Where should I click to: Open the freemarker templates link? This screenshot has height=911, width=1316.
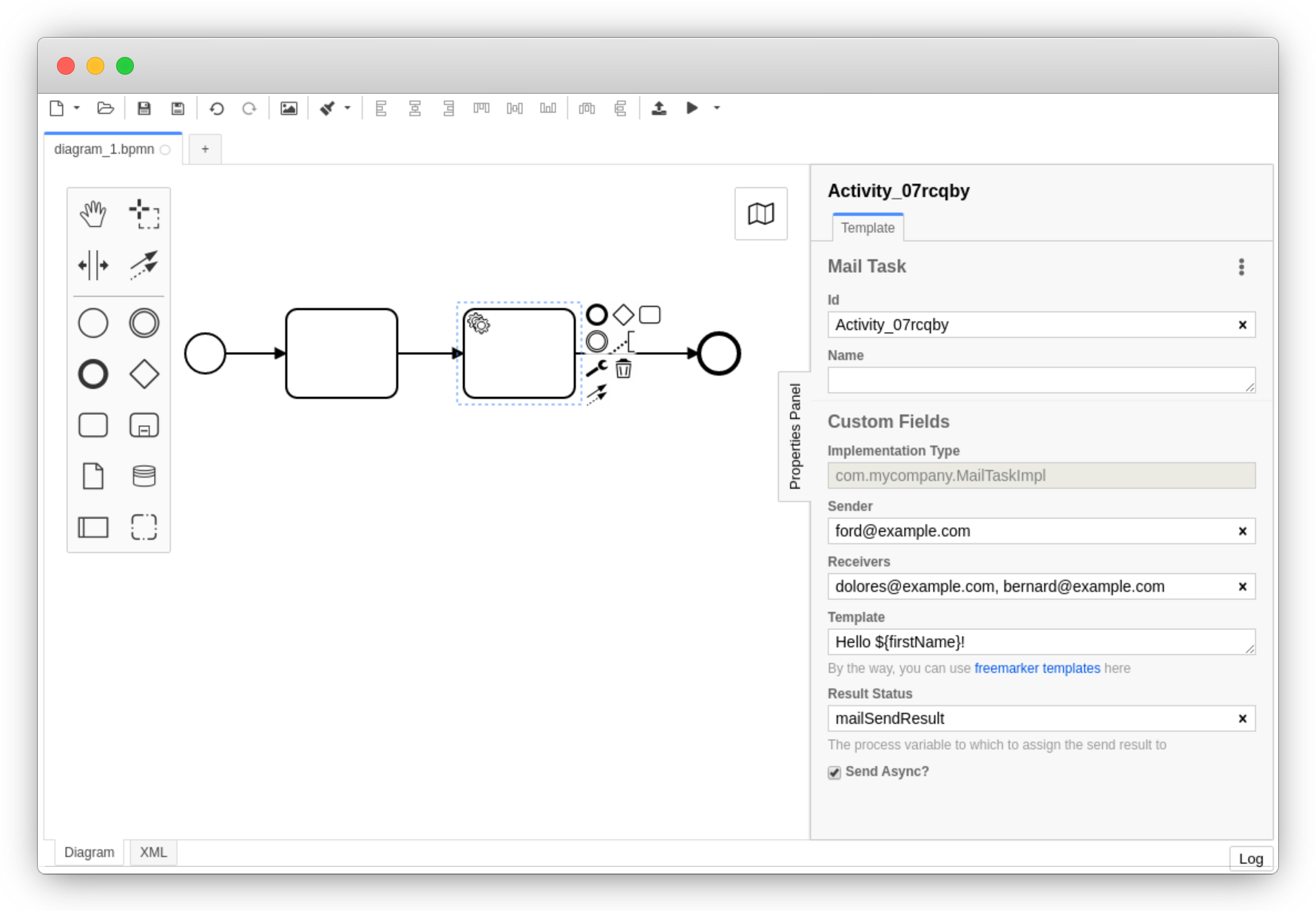[x=1036, y=668]
